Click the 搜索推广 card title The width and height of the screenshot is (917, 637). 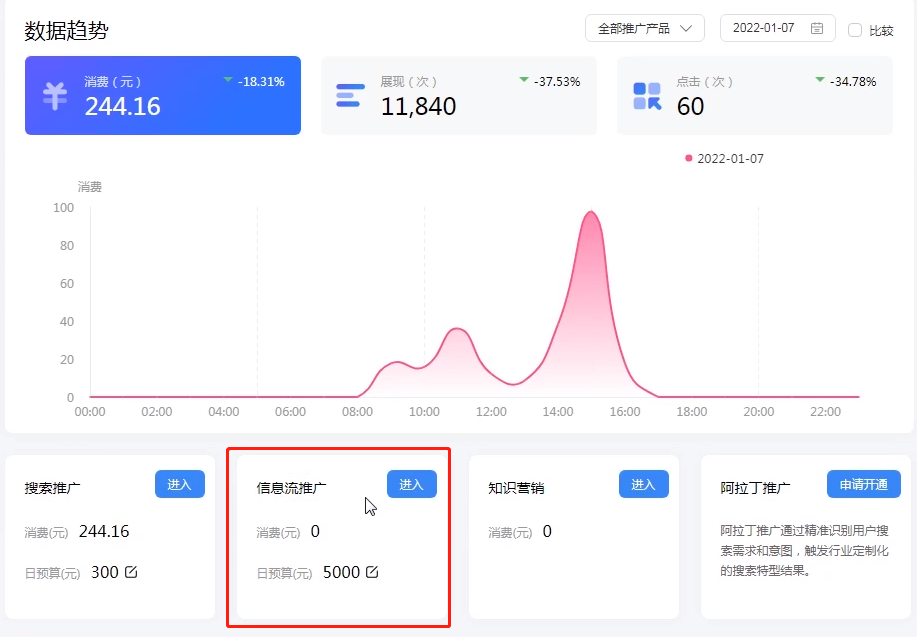point(53,488)
